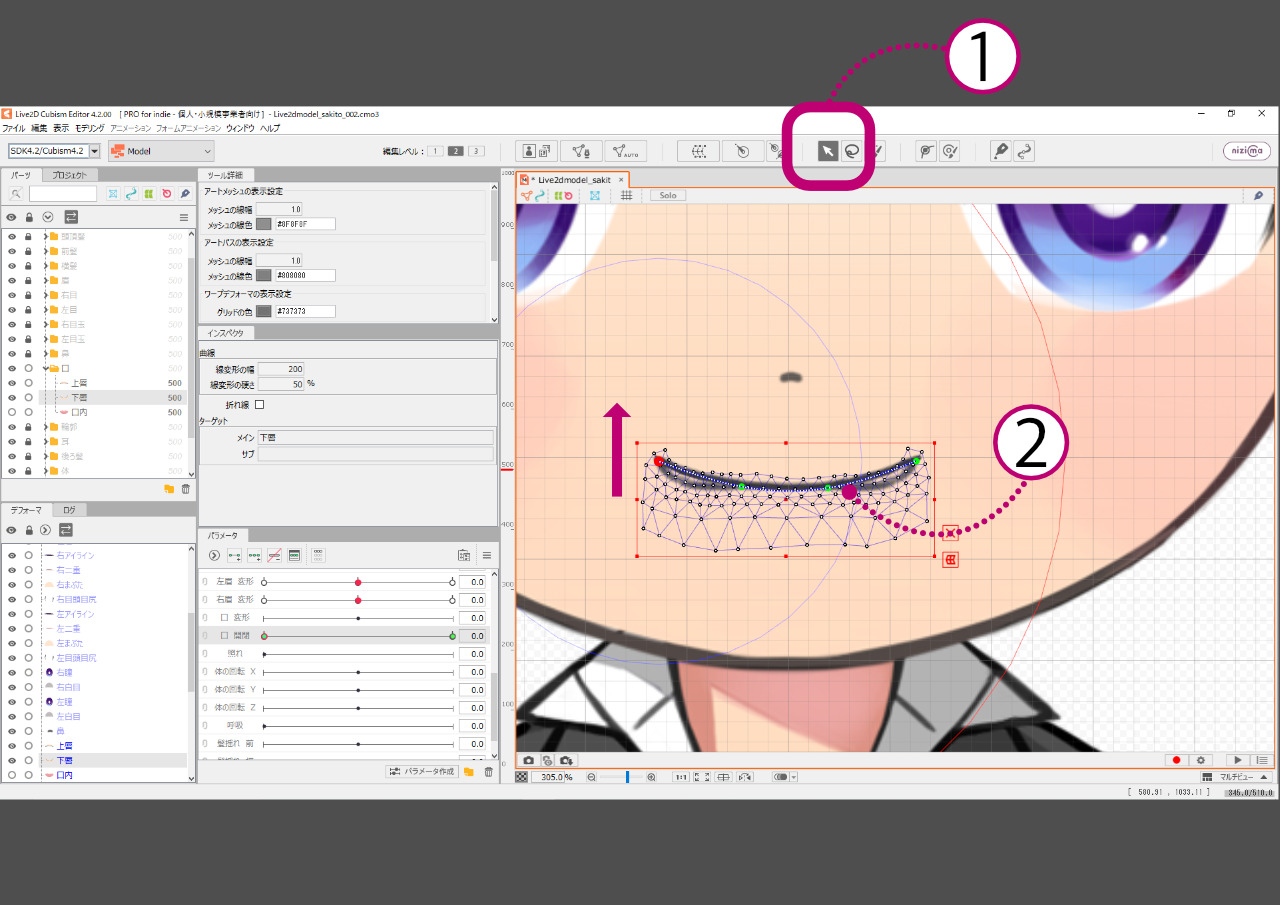Click the nizima logo button
Screen dimensions: 1280x905
coord(1247,151)
